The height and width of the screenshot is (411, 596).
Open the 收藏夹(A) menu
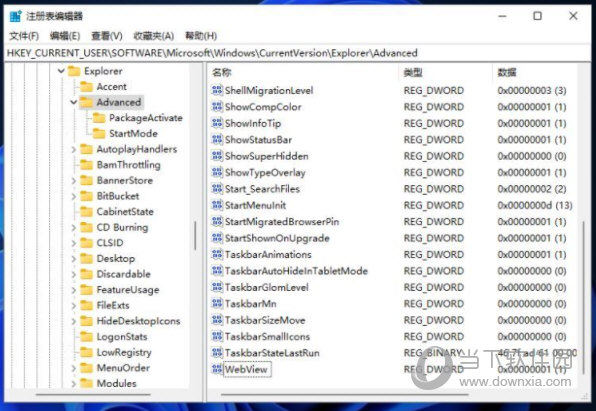pyautogui.click(x=154, y=36)
